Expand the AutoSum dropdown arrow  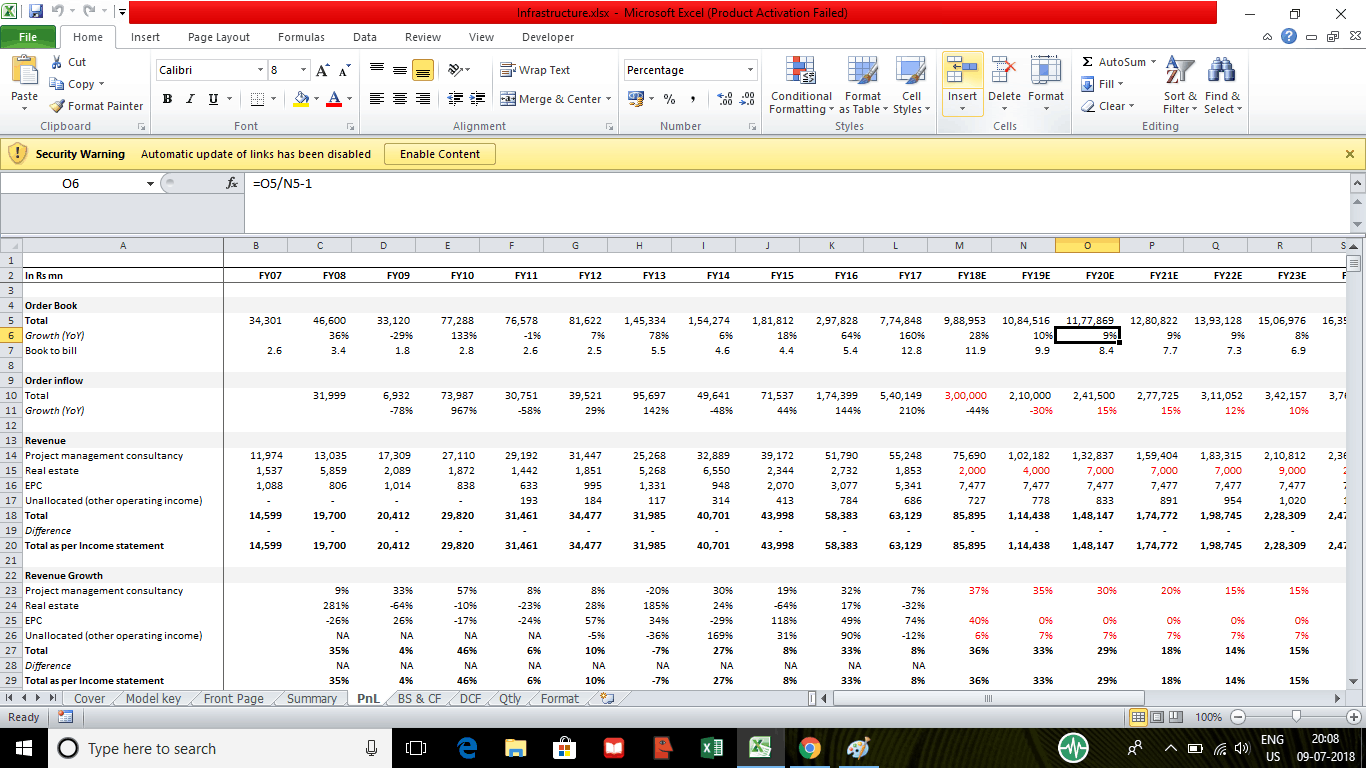(x=1153, y=62)
